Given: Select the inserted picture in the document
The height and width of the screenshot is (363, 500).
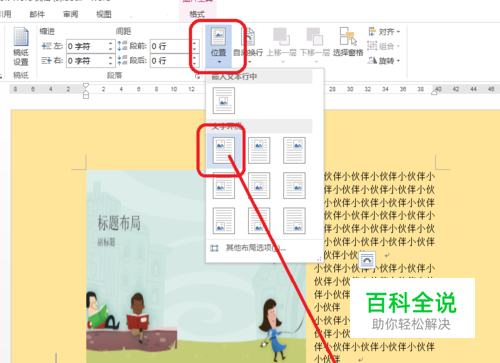Looking at the screenshot, I should coord(196,267).
